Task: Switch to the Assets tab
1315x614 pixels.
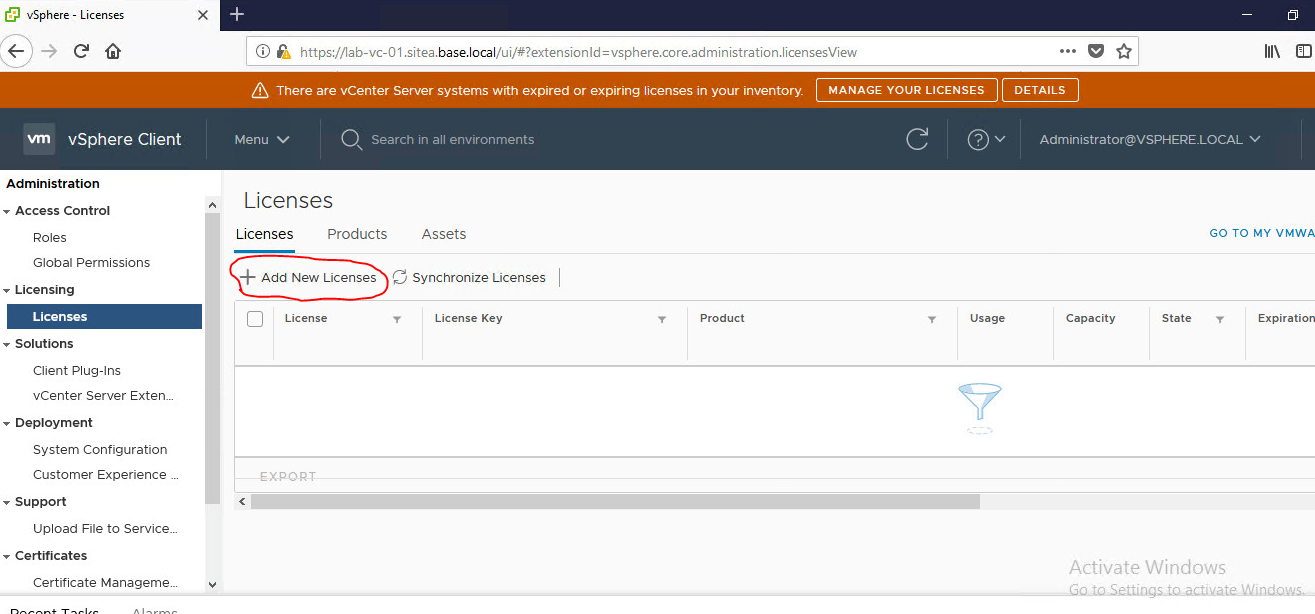Action: 444,234
